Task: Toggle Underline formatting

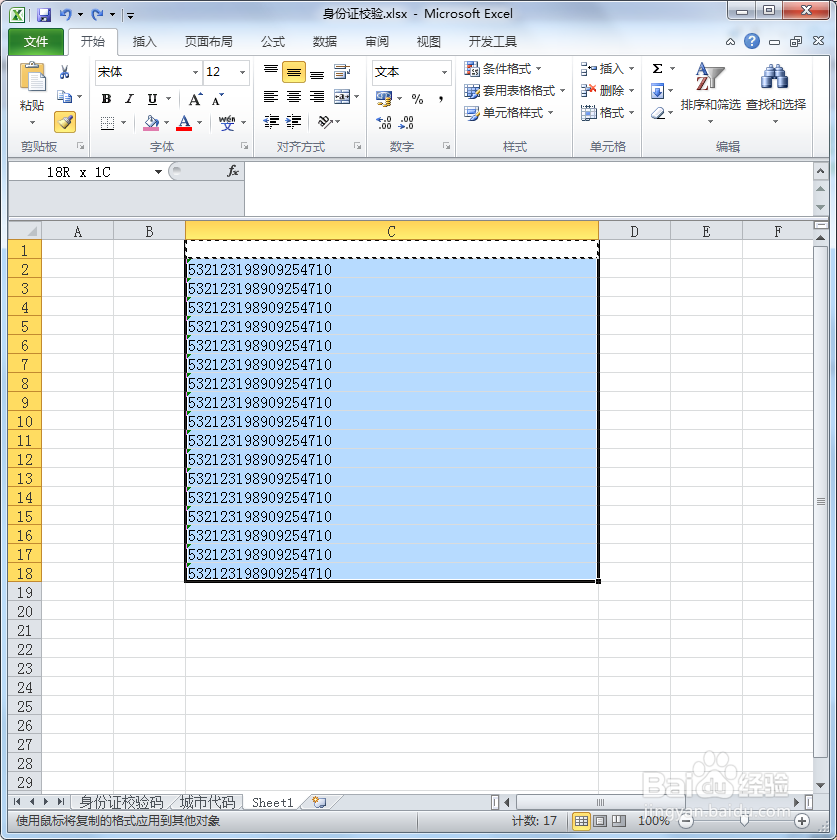Action: (152, 99)
